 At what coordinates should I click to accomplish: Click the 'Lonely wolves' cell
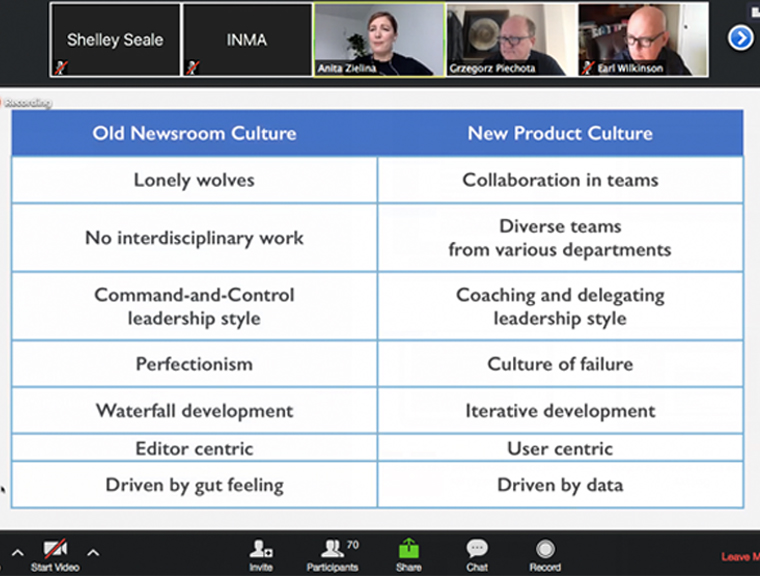coord(194,180)
